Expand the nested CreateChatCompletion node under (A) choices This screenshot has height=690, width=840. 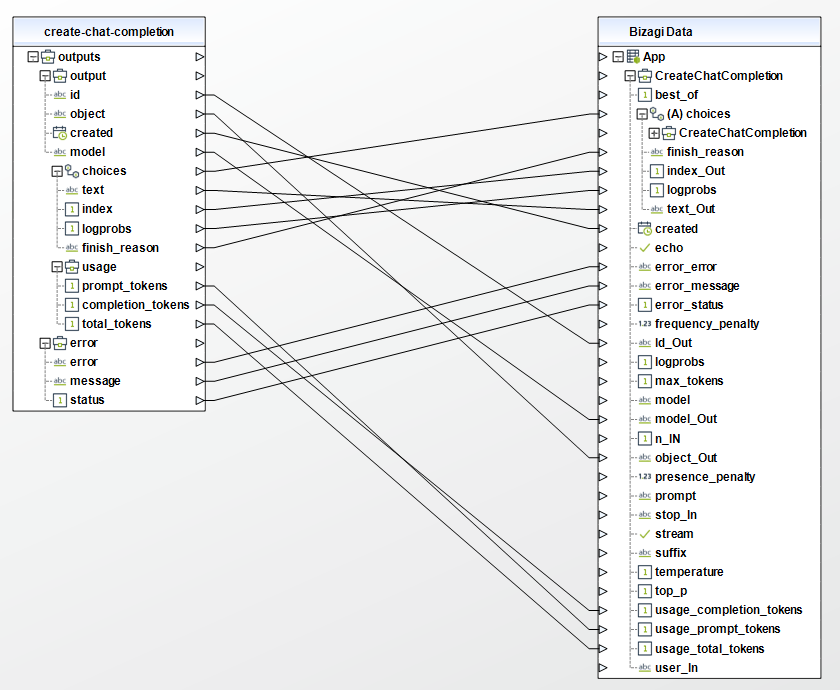tap(654, 133)
